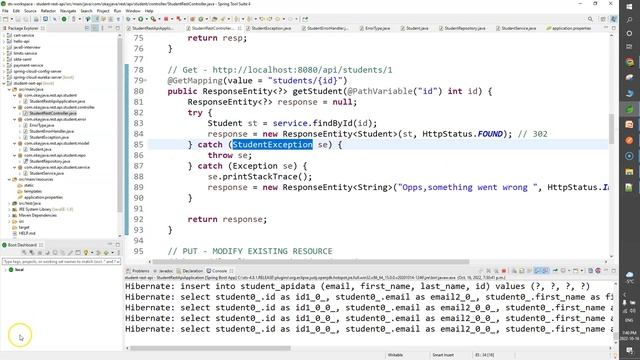Open the Source menu
This screenshot has height=360, width=640.
30,11
